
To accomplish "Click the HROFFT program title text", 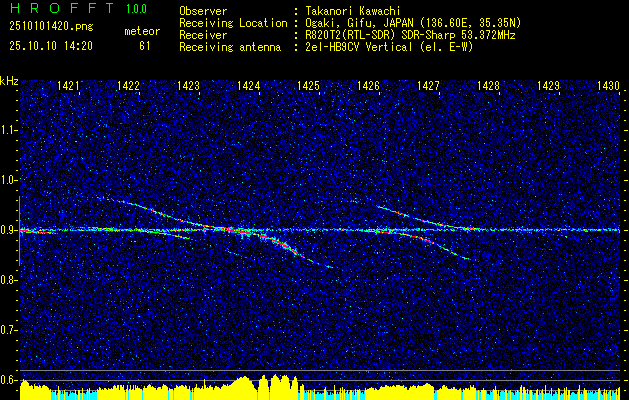I will tap(61, 8).
